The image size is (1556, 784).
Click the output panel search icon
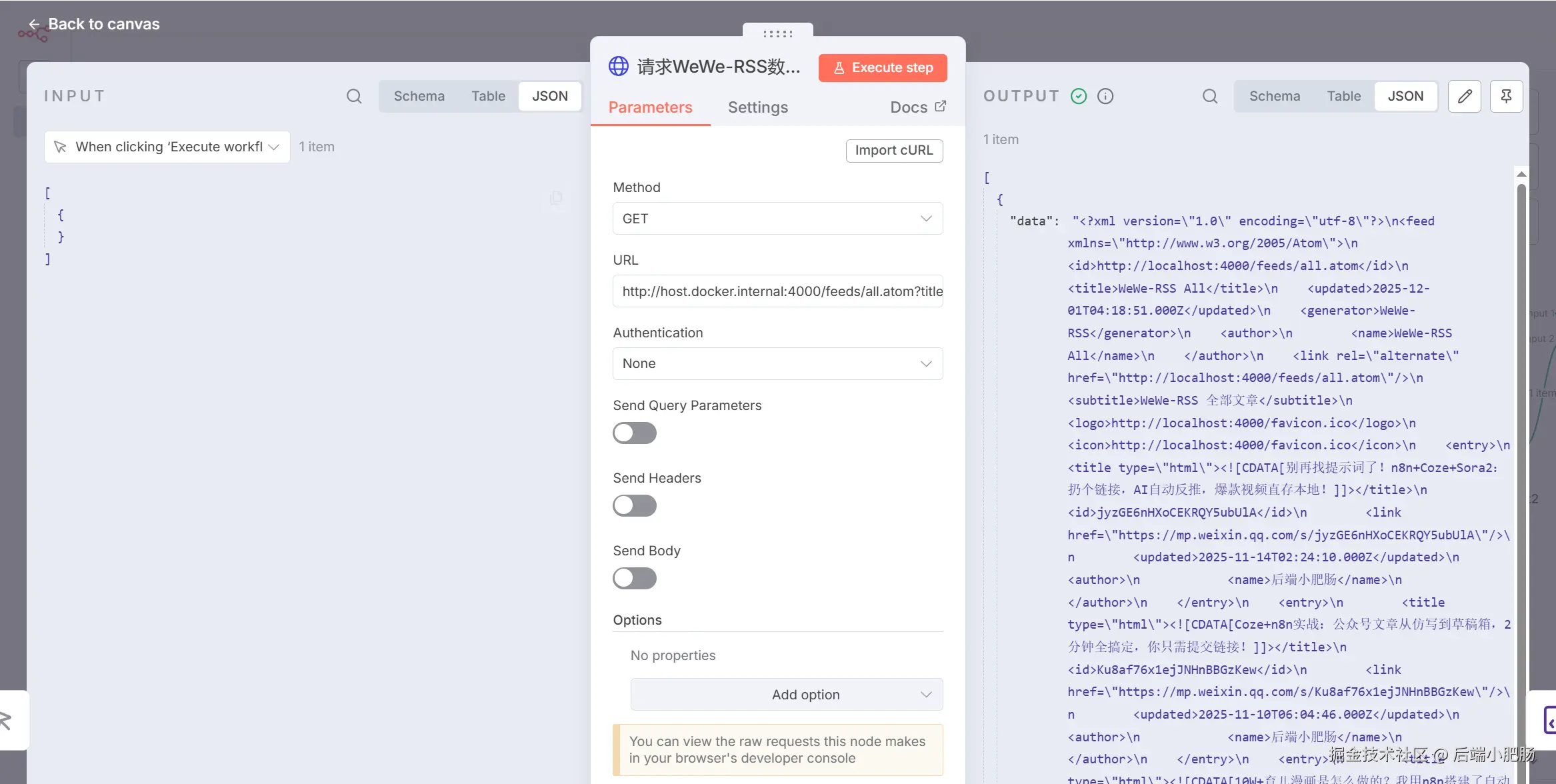click(x=1209, y=96)
